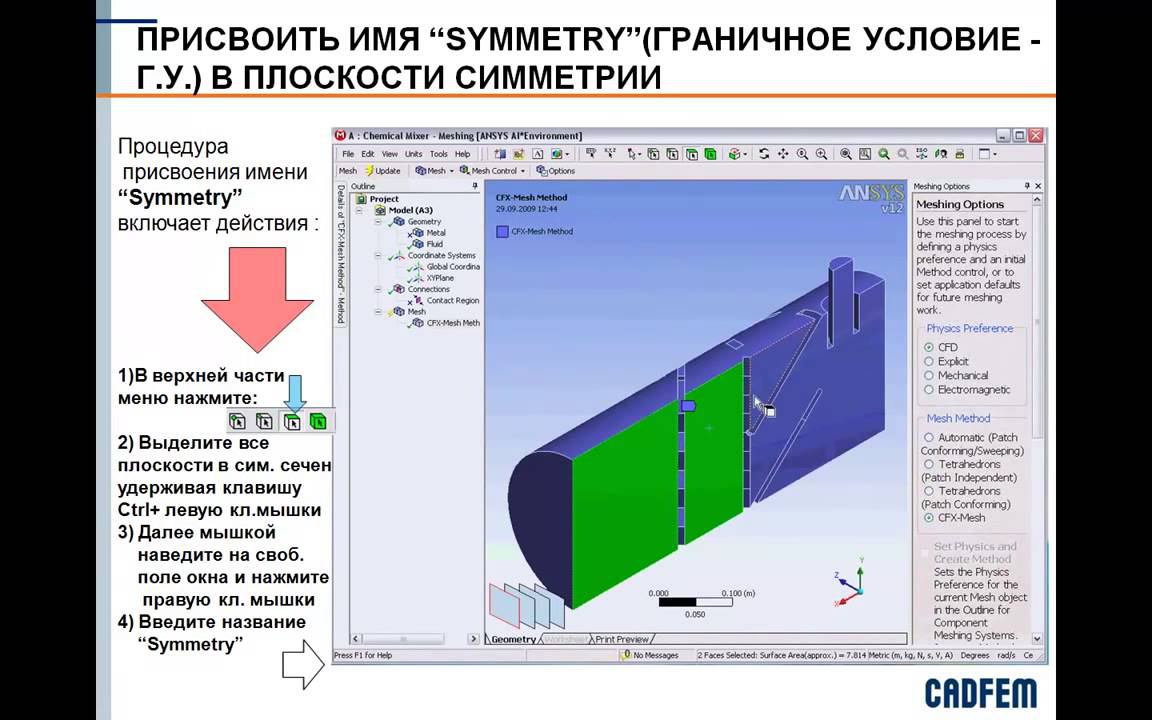Click the Viewports layout icon

point(984,154)
